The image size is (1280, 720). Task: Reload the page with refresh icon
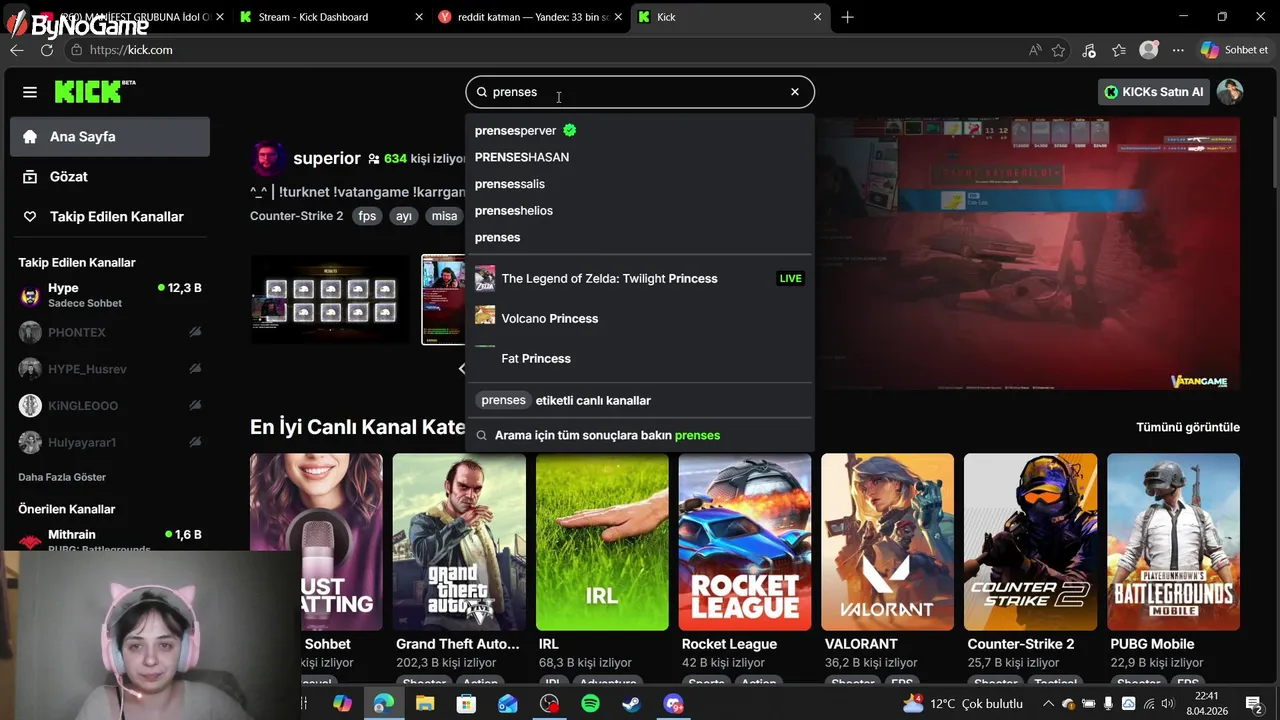tap(46, 50)
